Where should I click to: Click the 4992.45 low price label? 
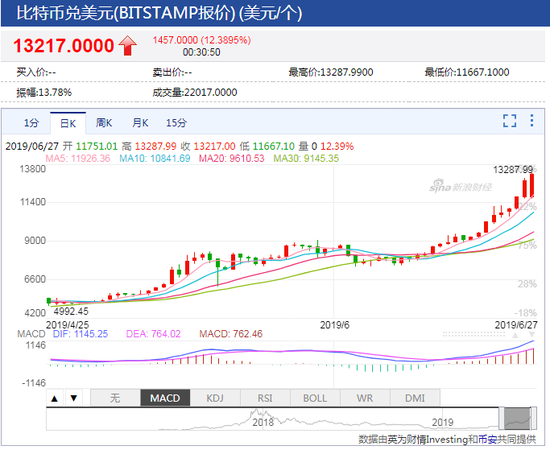point(71,311)
